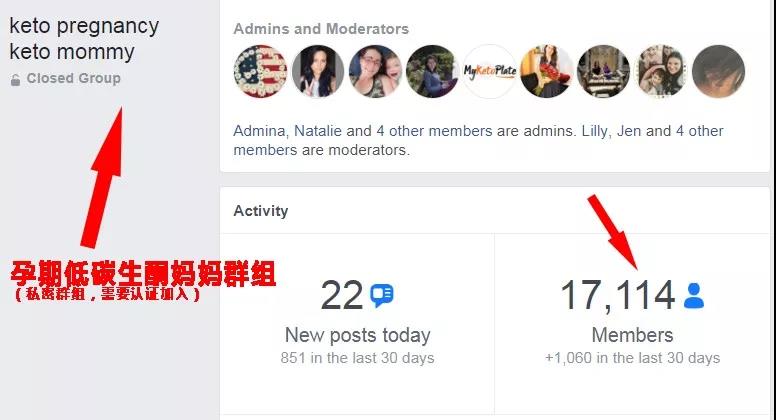Click the Closed Group label
The height and width of the screenshot is (420, 776).
click(74, 78)
